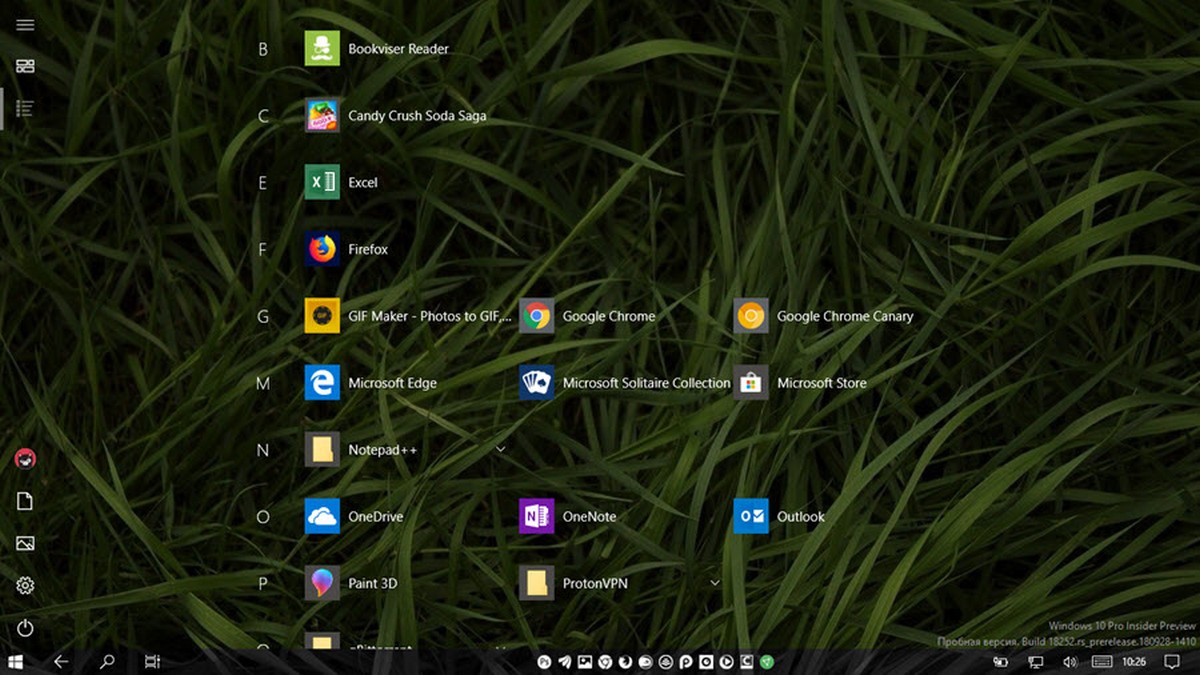Image resolution: width=1200 pixels, height=675 pixels.
Task: Open Telegram from the taskbar
Action: (x=564, y=662)
